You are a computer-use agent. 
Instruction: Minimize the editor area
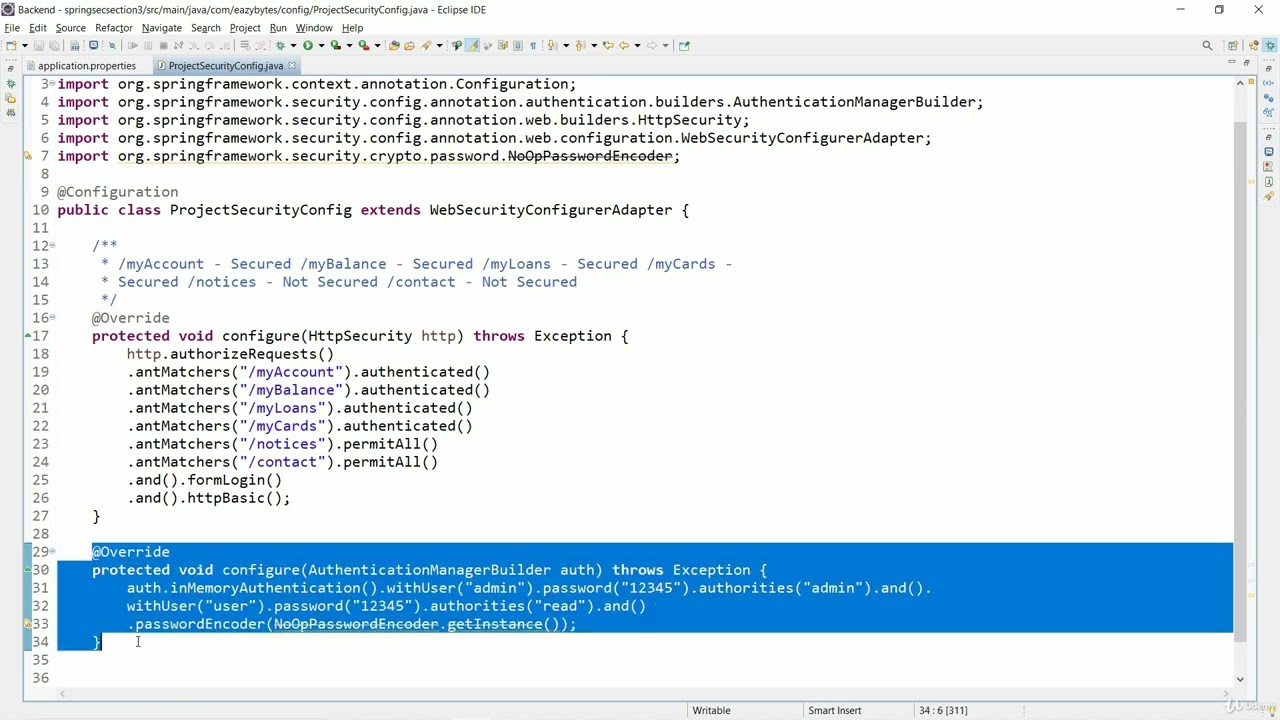click(x=1232, y=62)
